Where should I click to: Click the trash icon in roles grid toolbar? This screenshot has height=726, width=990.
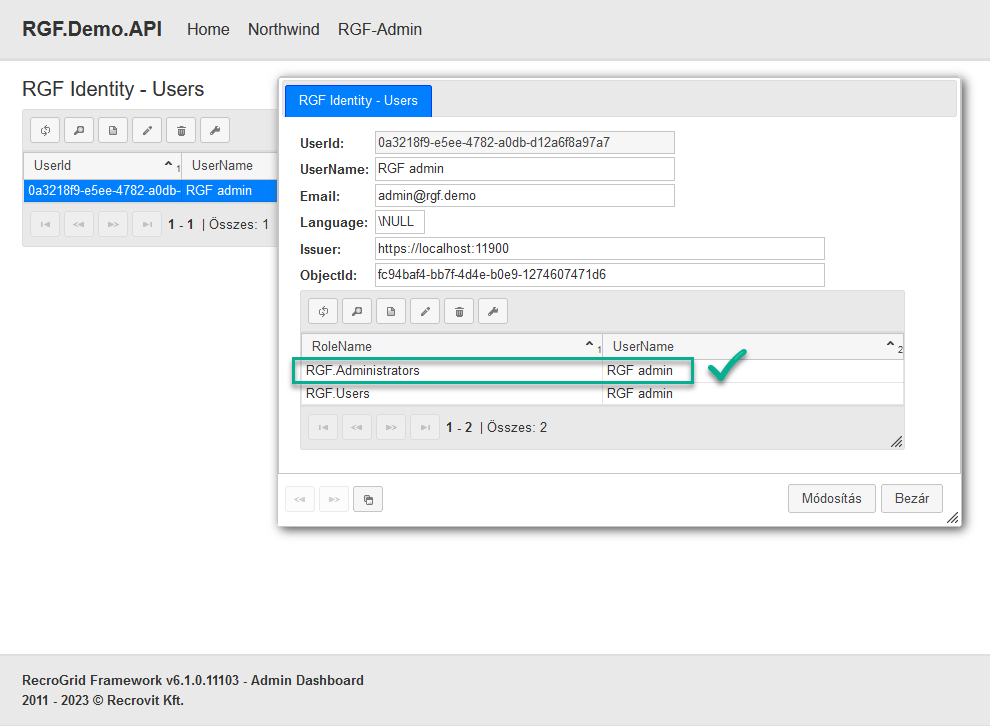459,311
